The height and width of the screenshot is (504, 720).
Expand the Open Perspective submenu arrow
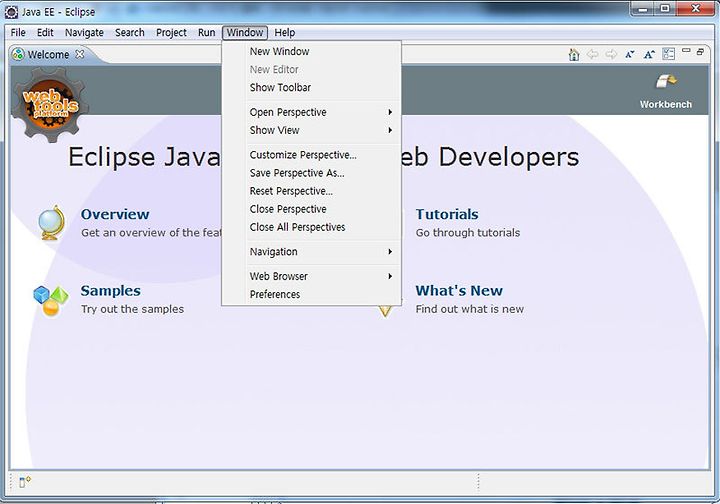coord(390,112)
